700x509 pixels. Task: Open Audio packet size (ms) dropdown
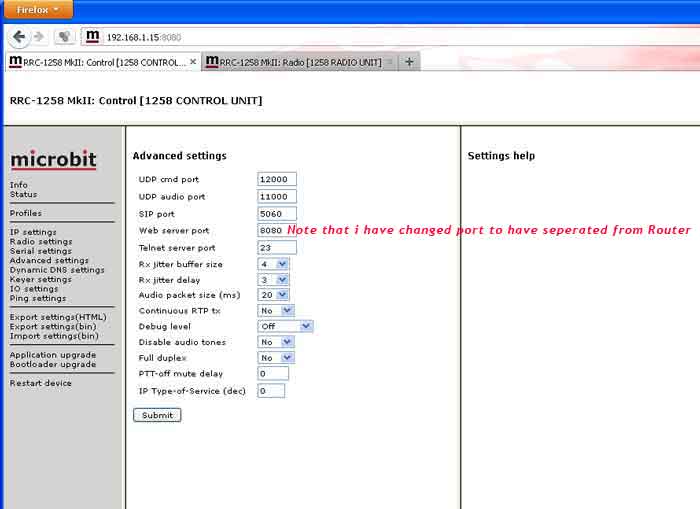pos(273,295)
